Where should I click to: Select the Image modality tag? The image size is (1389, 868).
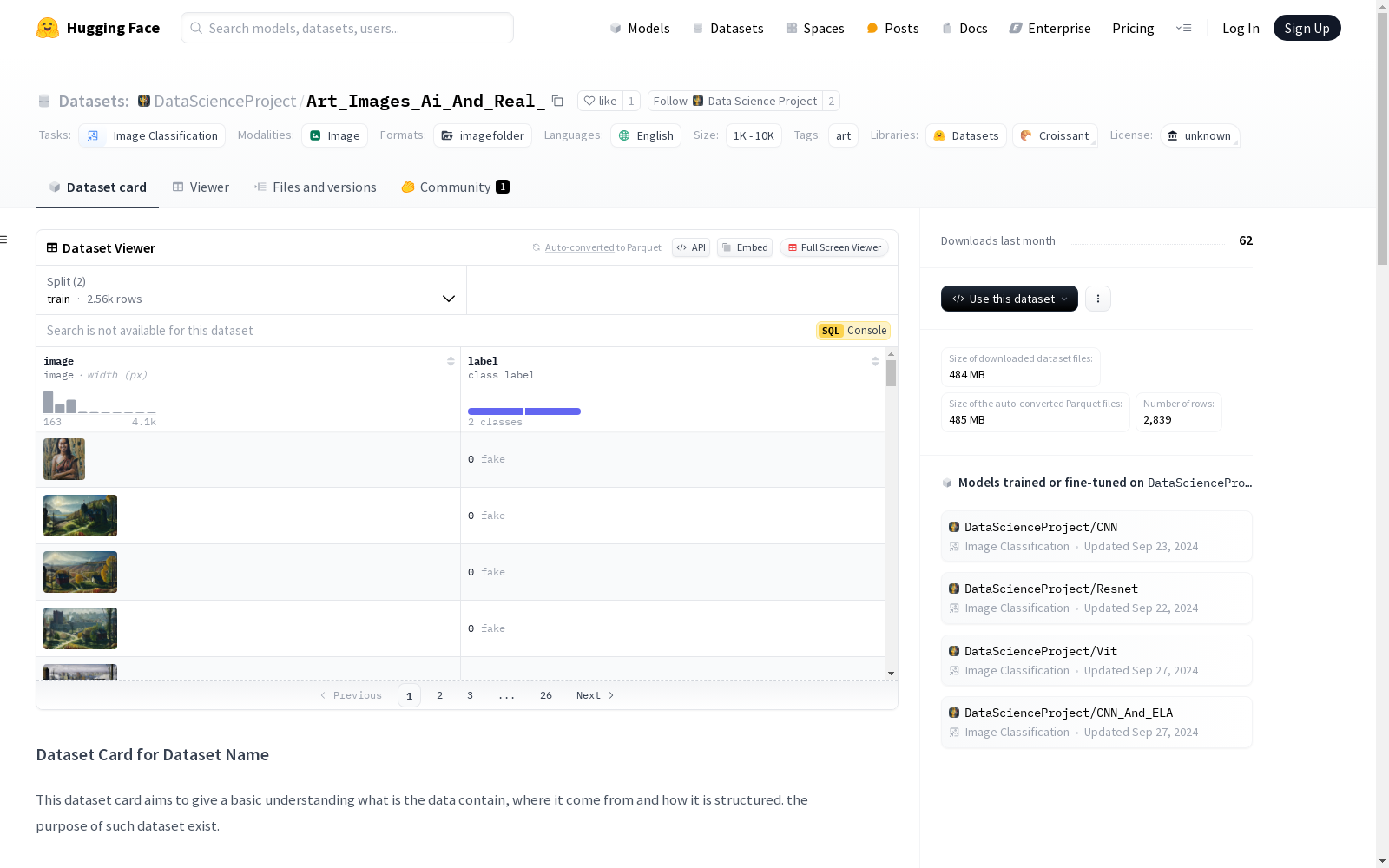click(334, 135)
